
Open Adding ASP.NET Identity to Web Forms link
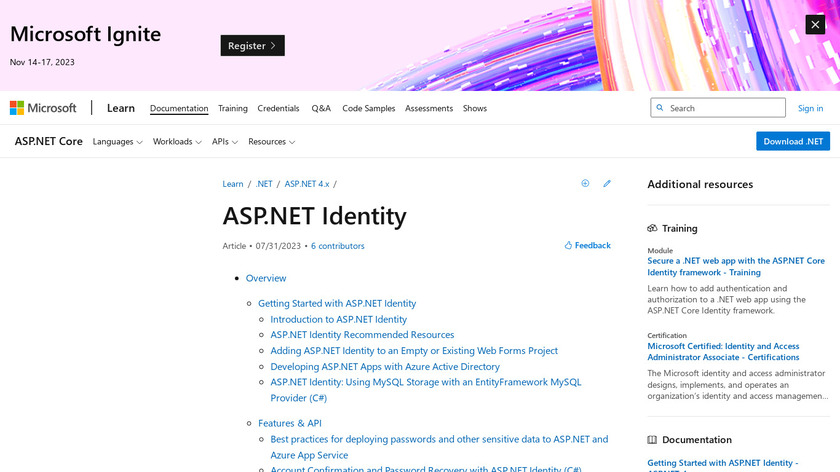pos(414,351)
